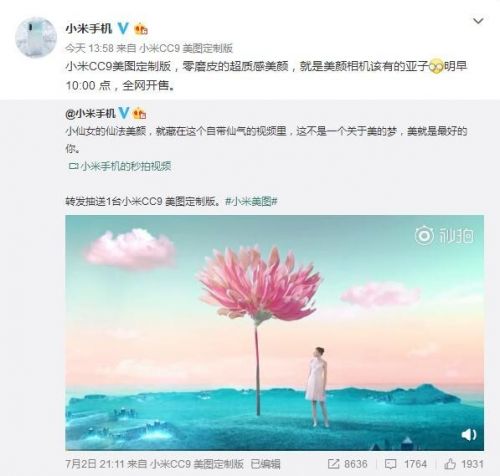Click the verified V badge in repost
This screenshot has height=476, width=500.
[124, 114]
